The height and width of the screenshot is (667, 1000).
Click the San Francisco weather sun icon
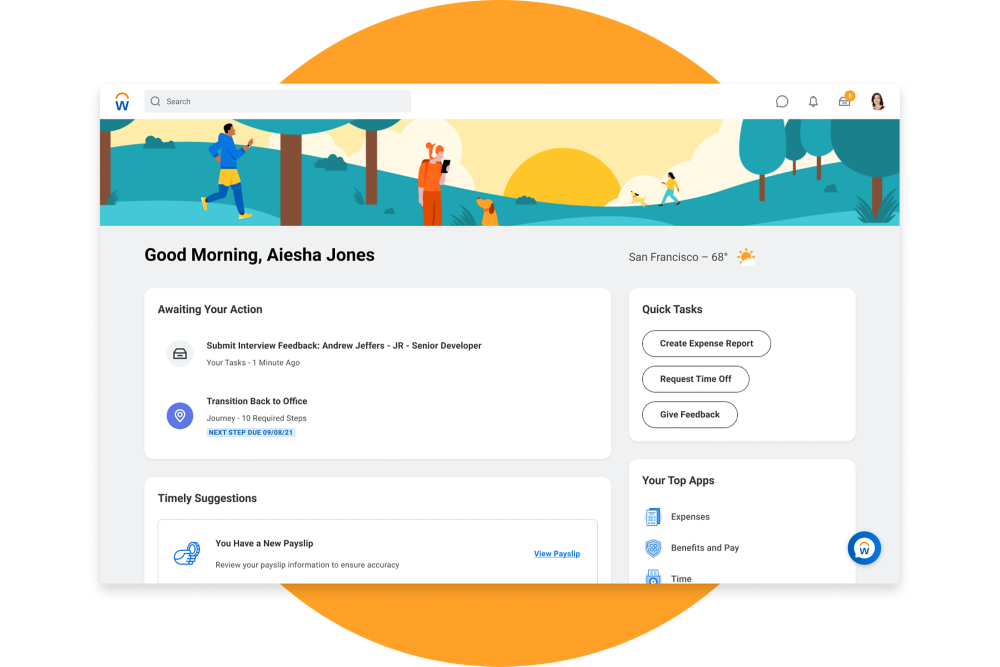[746, 257]
